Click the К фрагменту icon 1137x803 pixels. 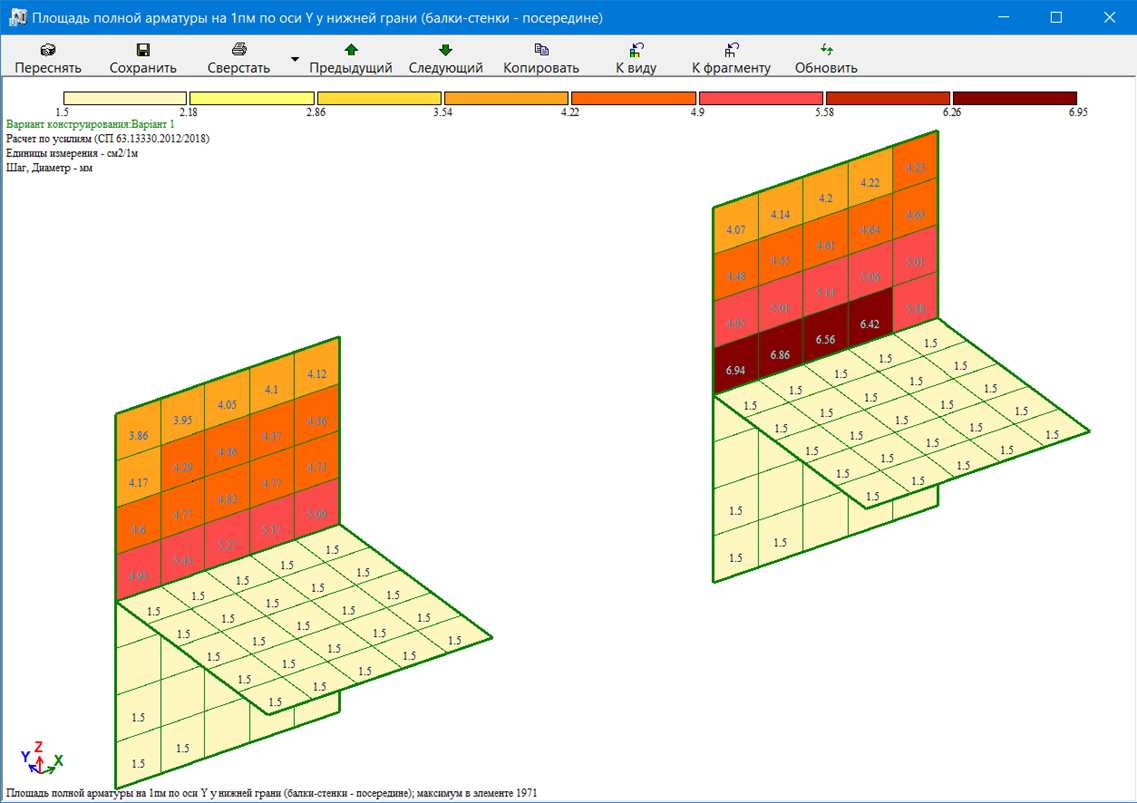731,49
